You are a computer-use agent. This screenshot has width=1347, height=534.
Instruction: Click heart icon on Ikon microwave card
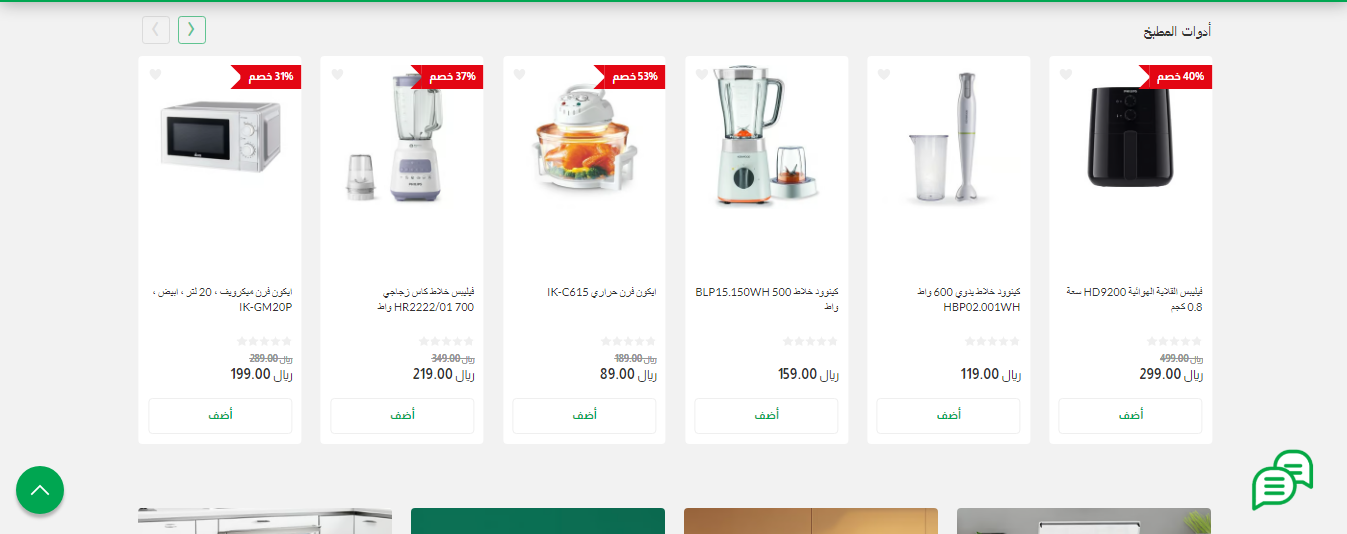[155, 75]
